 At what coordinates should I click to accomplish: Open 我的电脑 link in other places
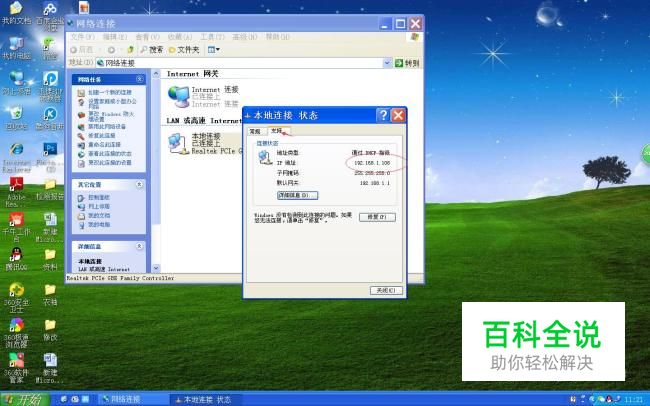(x=94, y=225)
